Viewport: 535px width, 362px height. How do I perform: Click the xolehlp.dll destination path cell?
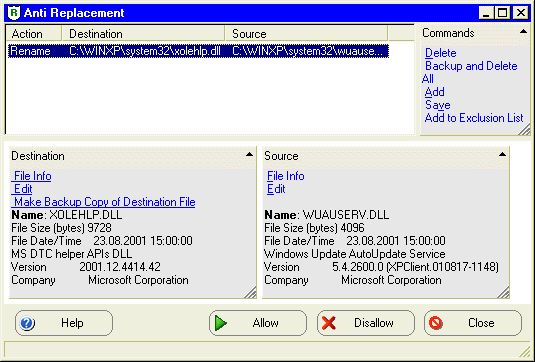point(145,51)
